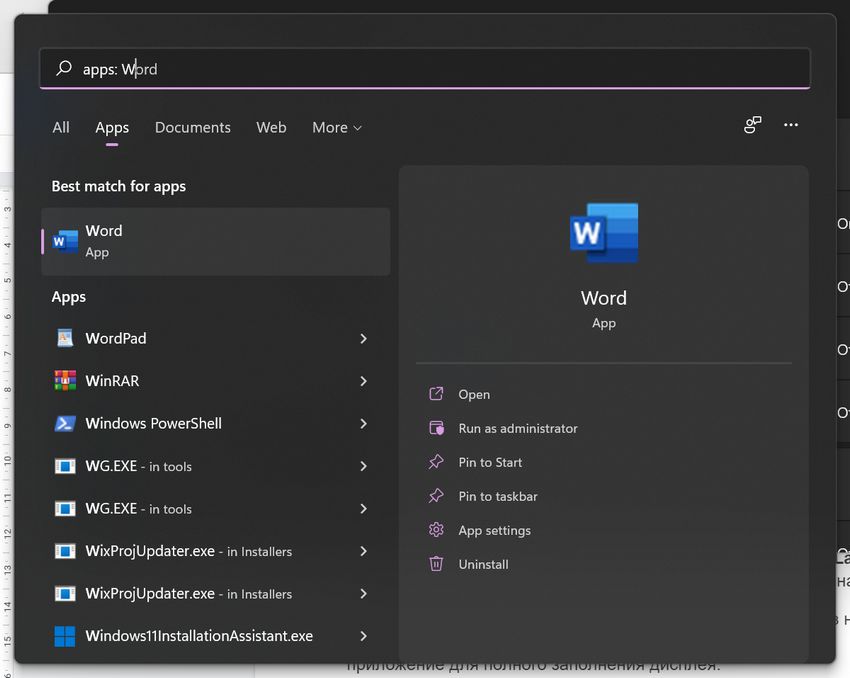This screenshot has height=678, width=850.
Task: Open the account/organization search icon
Action: tap(753, 125)
